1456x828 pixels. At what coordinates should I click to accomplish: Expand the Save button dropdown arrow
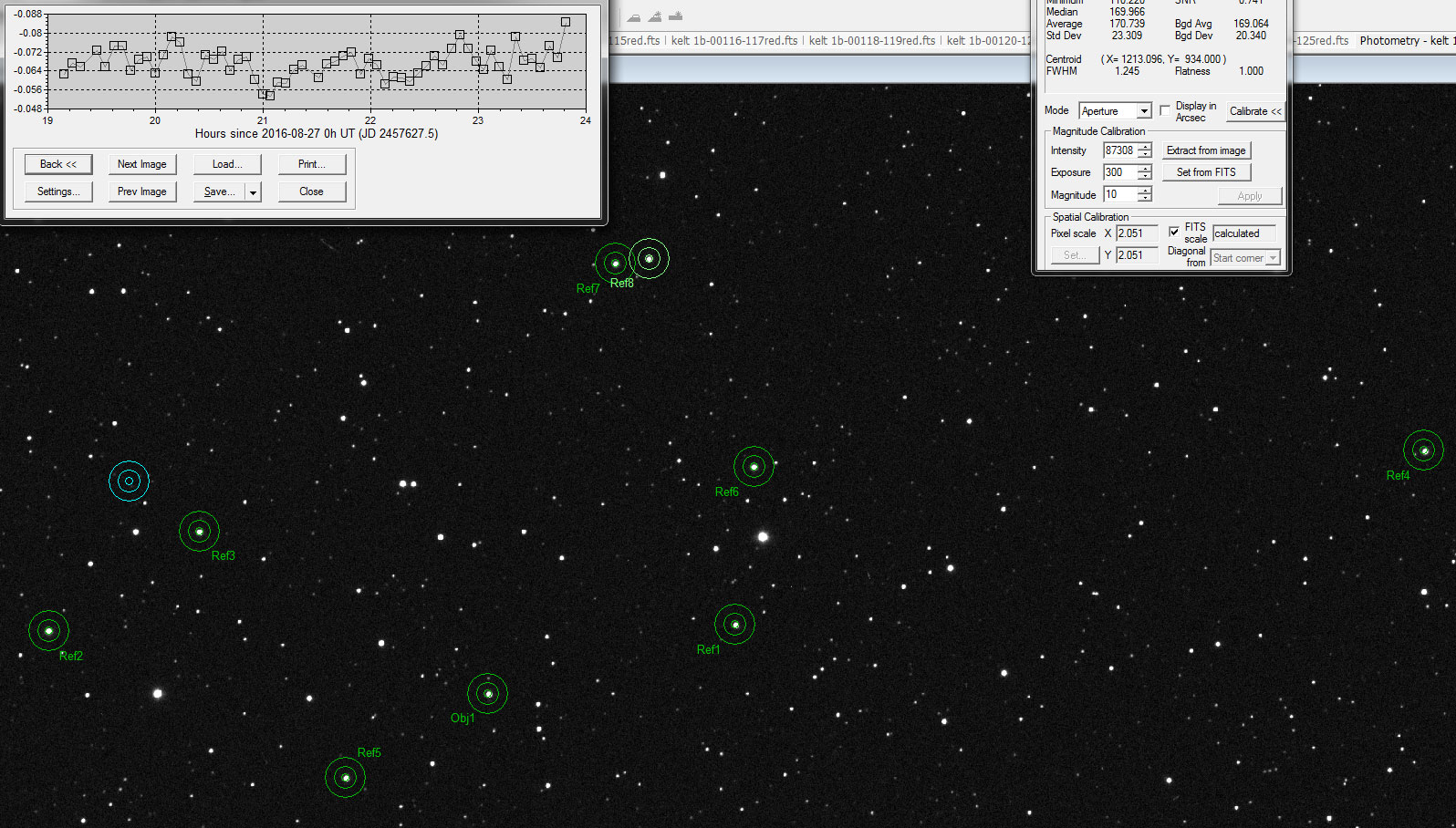pyautogui.click(x=254, y=192)
